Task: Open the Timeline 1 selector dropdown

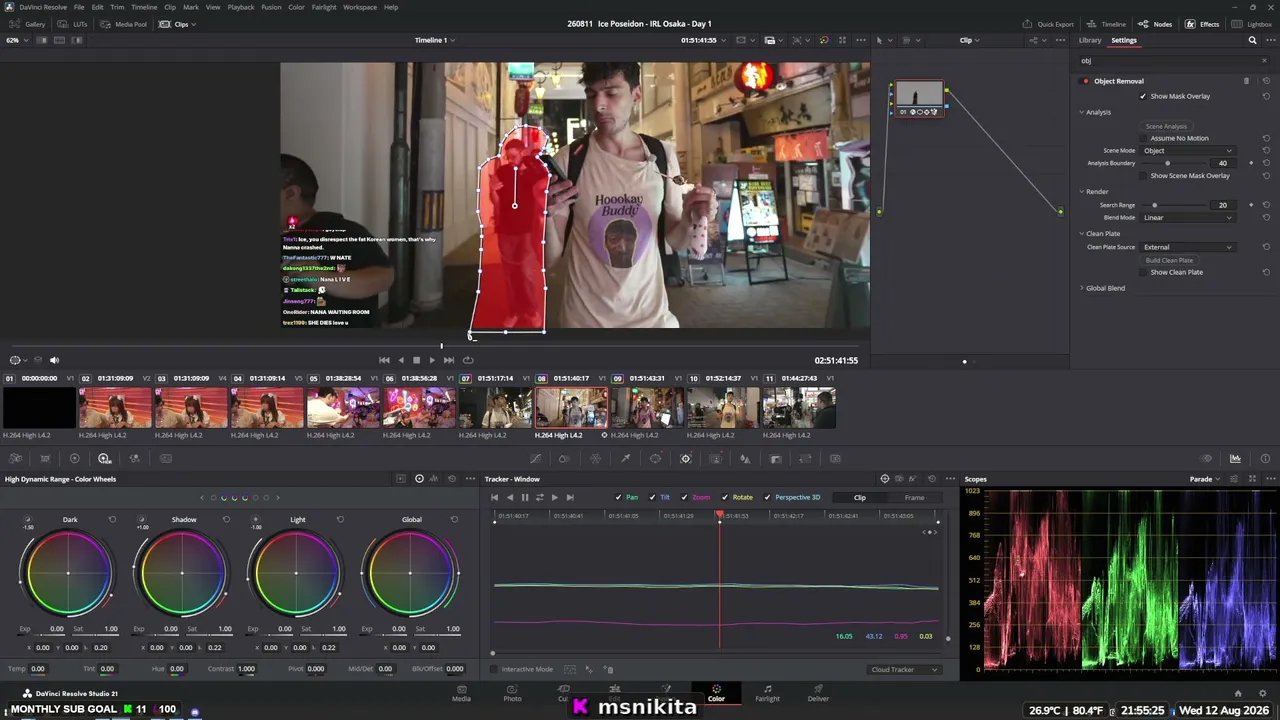Action: [435, 40]
